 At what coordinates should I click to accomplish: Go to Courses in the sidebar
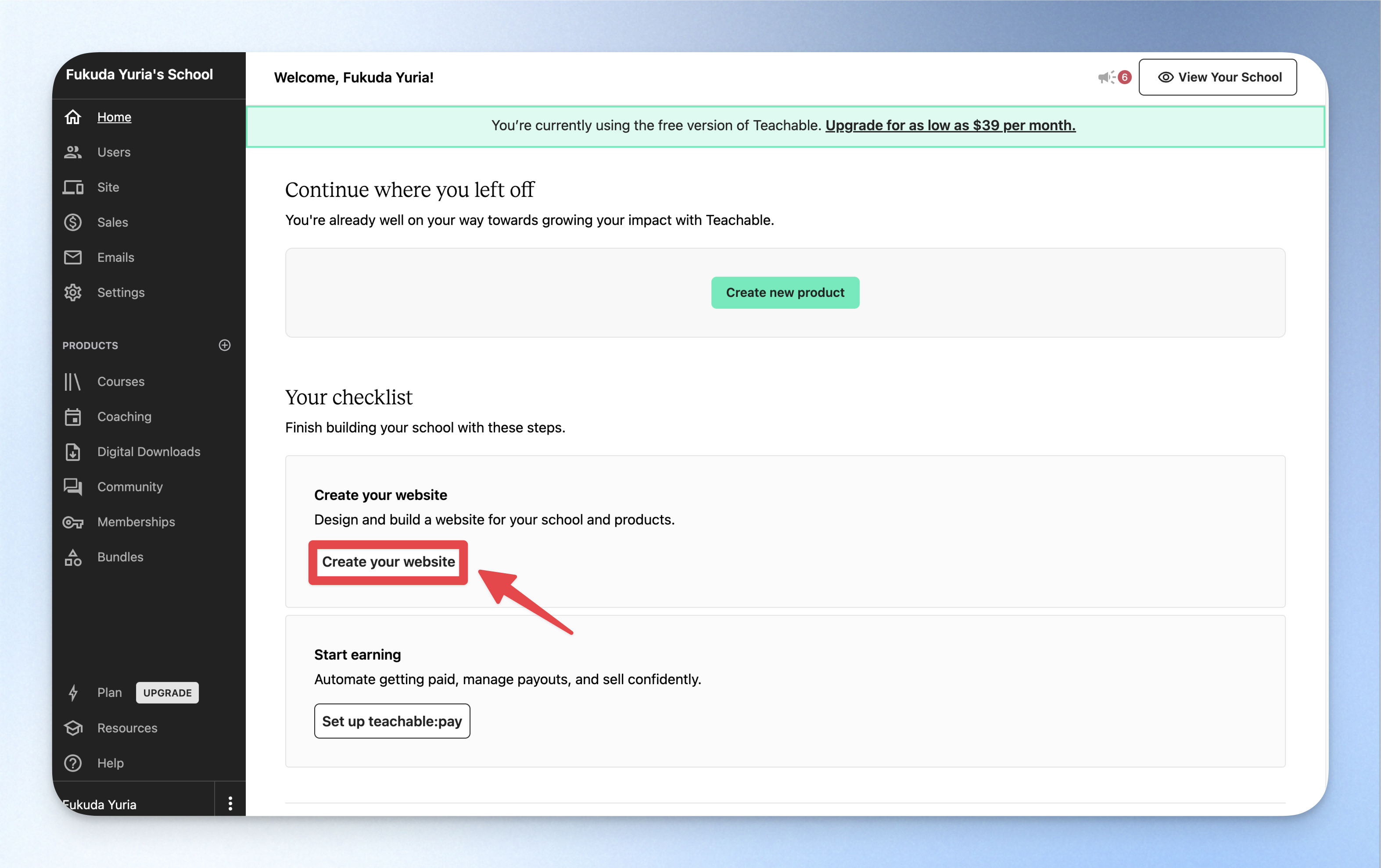pos(121,382)
